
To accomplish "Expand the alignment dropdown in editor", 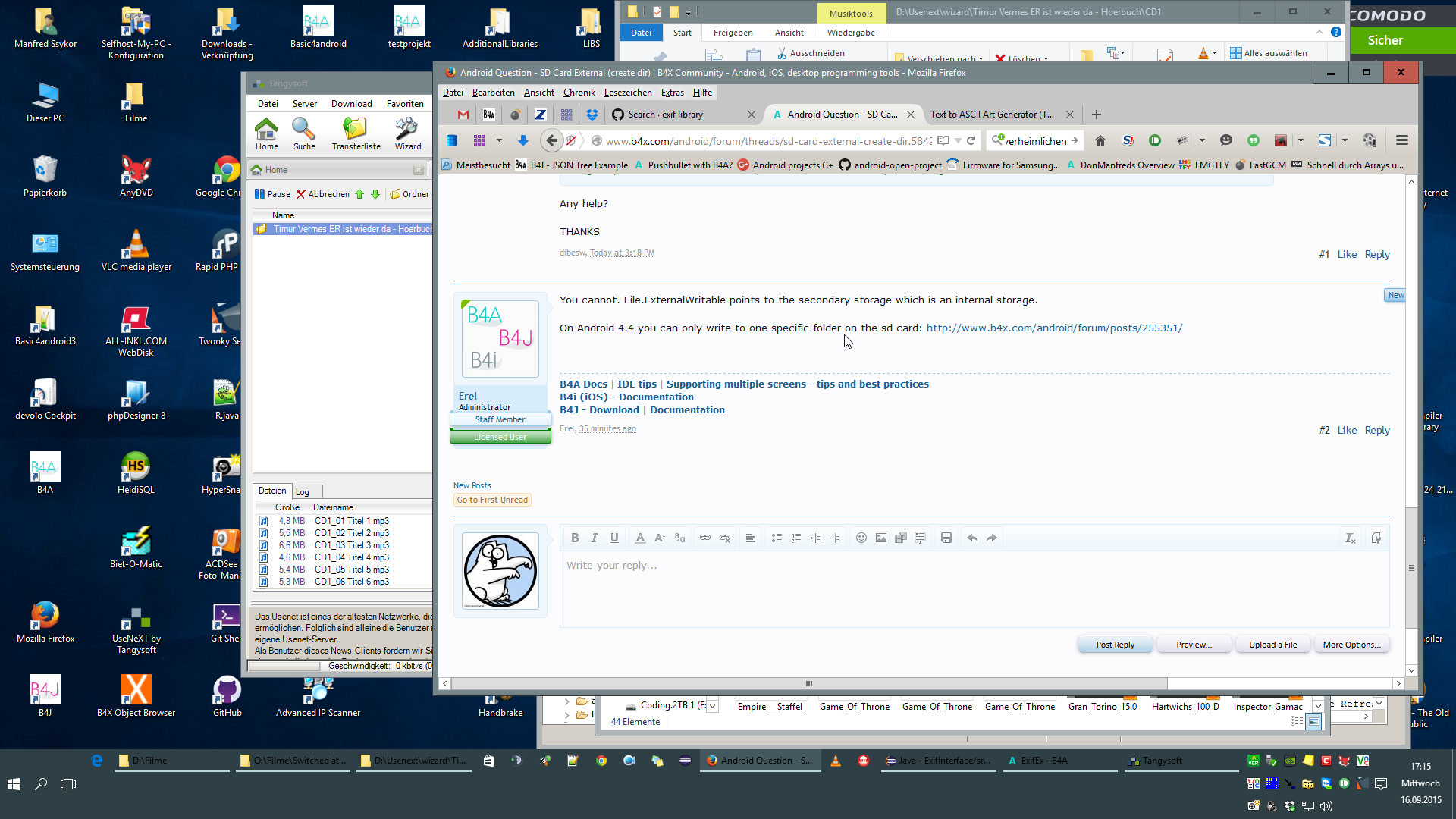I will coord(750,538).
